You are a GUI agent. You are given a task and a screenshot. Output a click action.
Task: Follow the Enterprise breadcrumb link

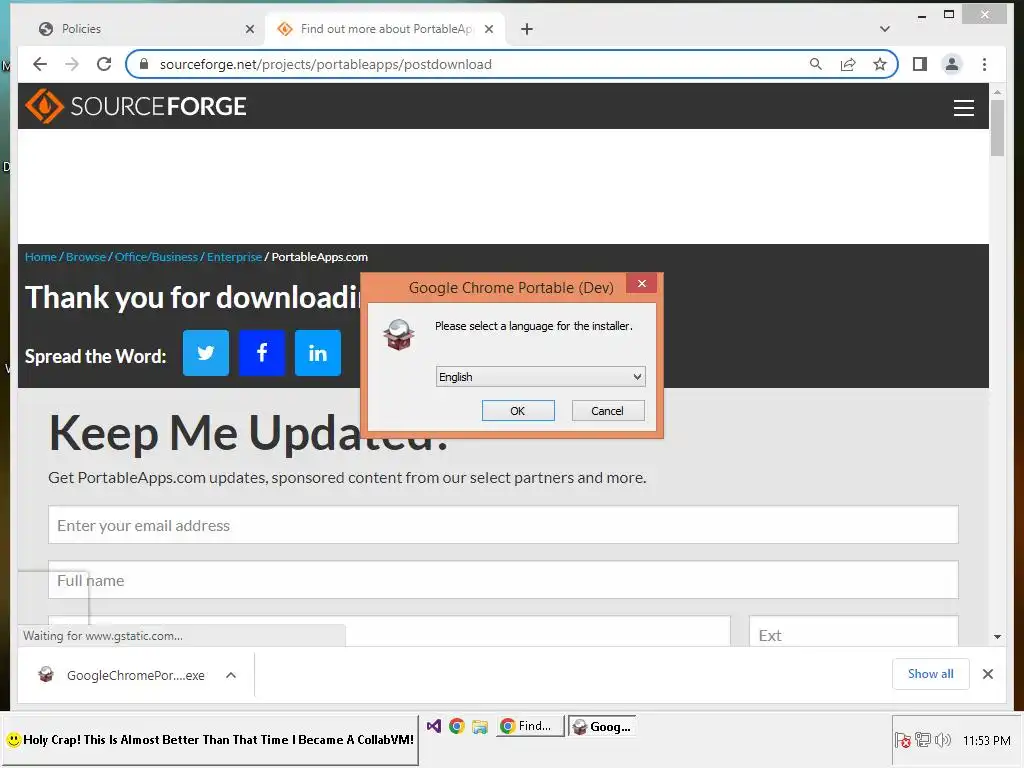(234, 257)
